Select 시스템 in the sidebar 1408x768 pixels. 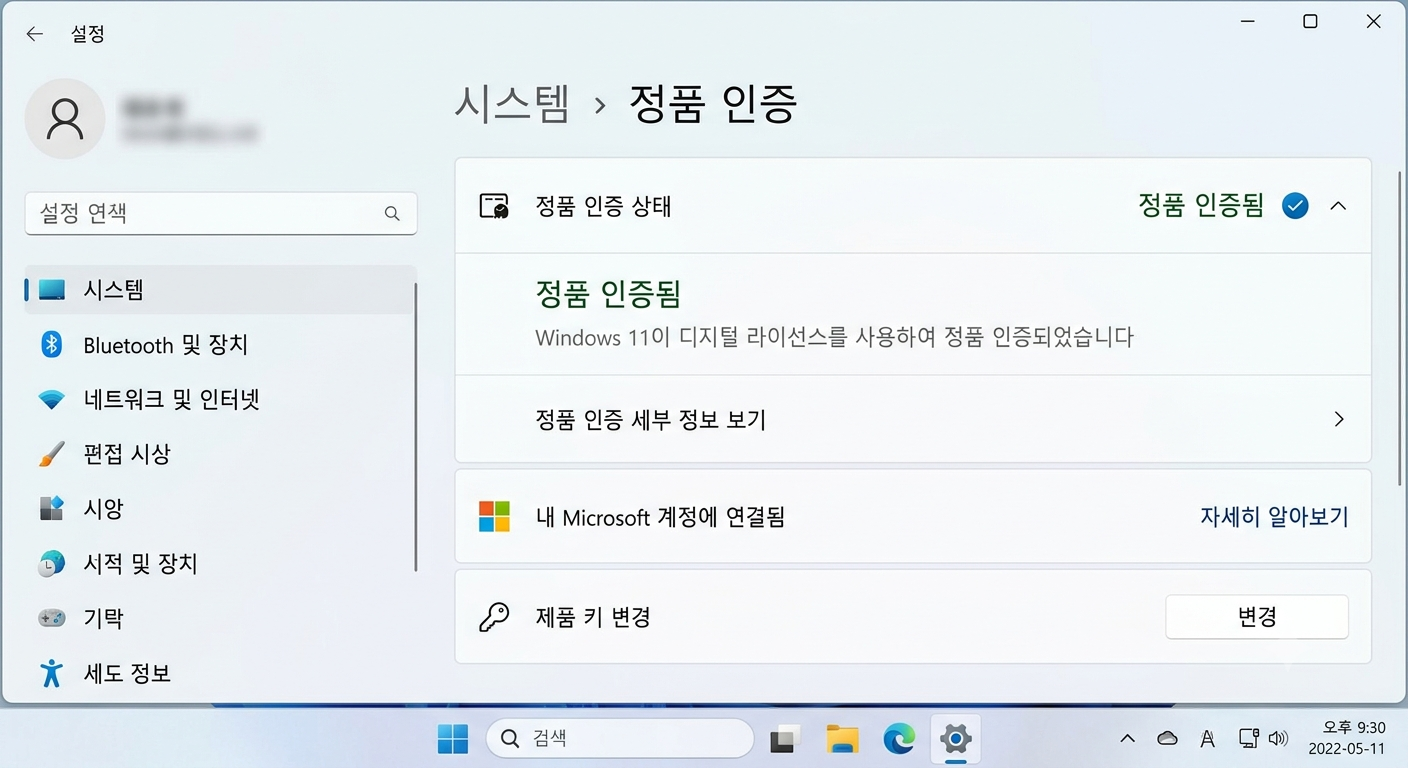click(x=220, y=290)
